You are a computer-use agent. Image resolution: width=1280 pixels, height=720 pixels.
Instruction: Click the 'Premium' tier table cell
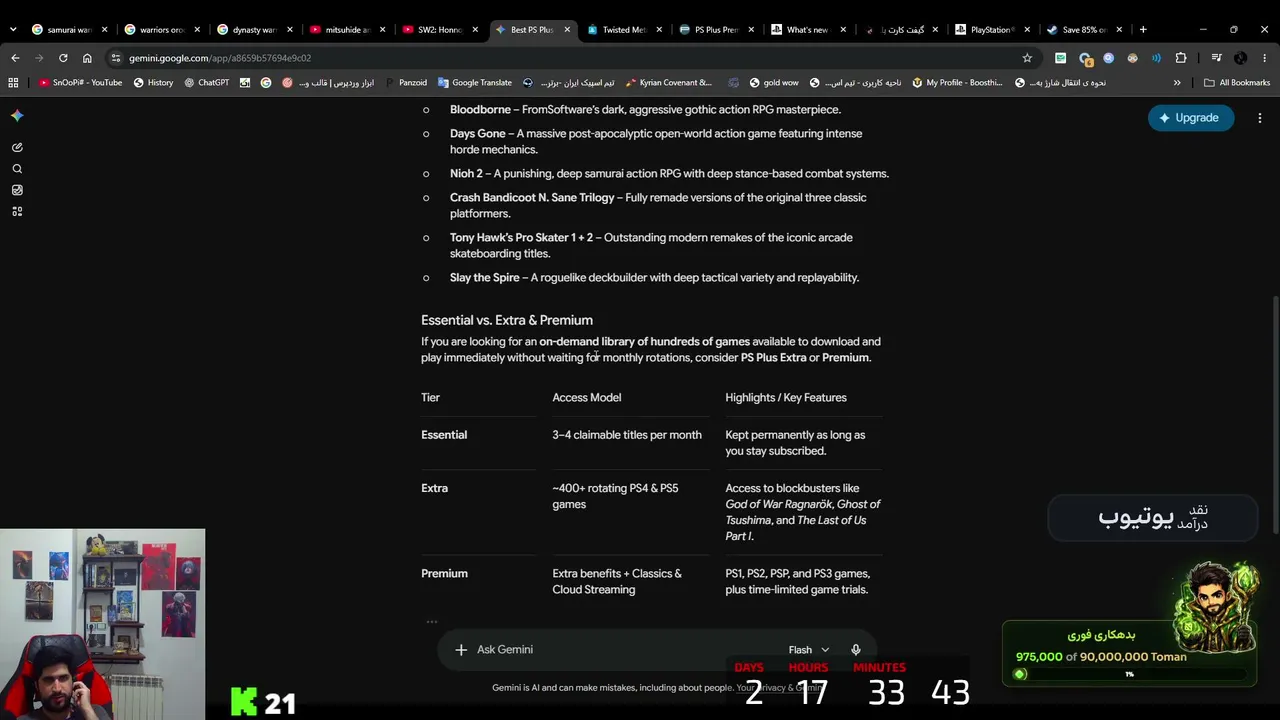point(444,574)
